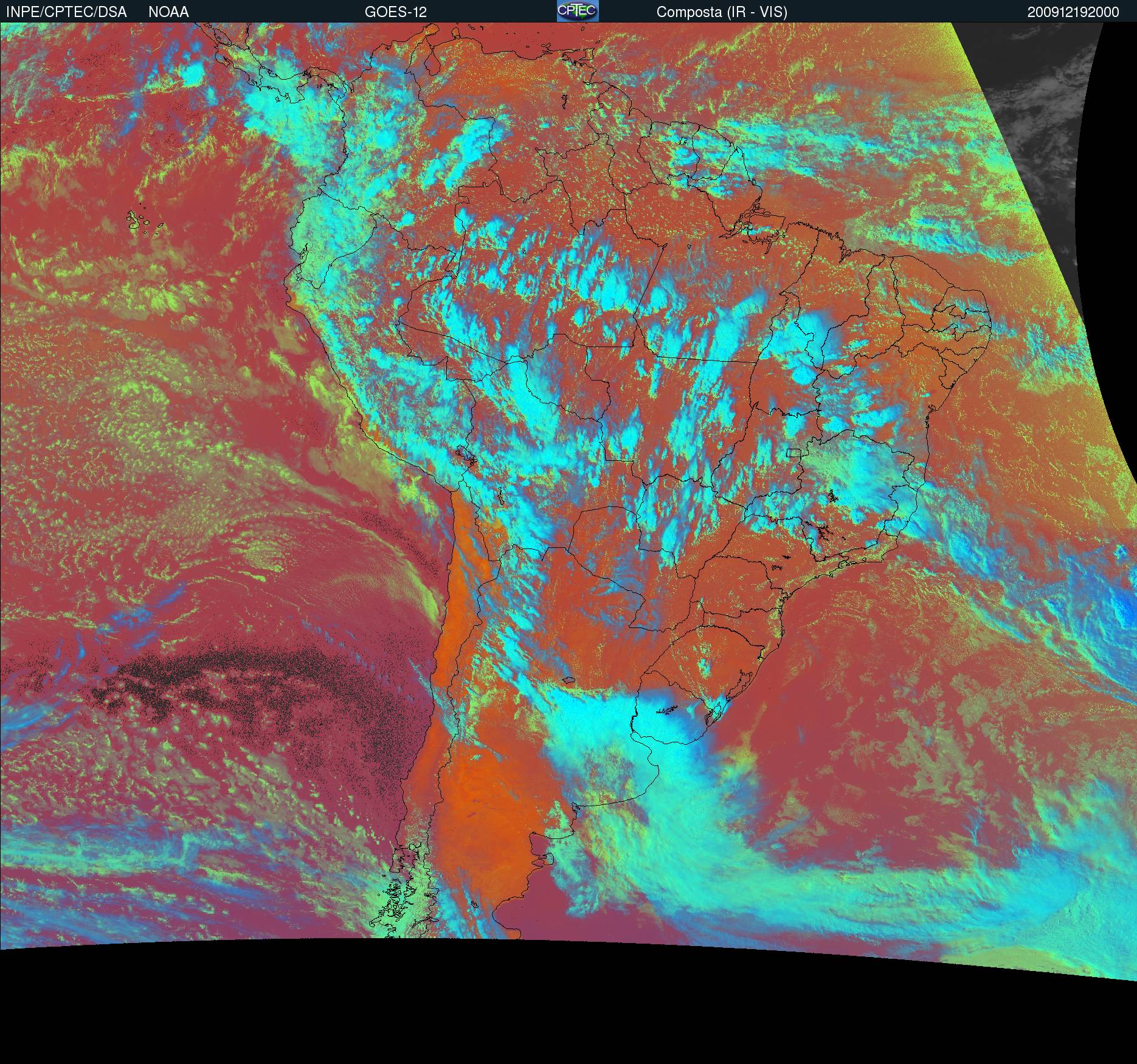
Task: Click the CPTEC logo in the header
Action: (x=577, y=11)
